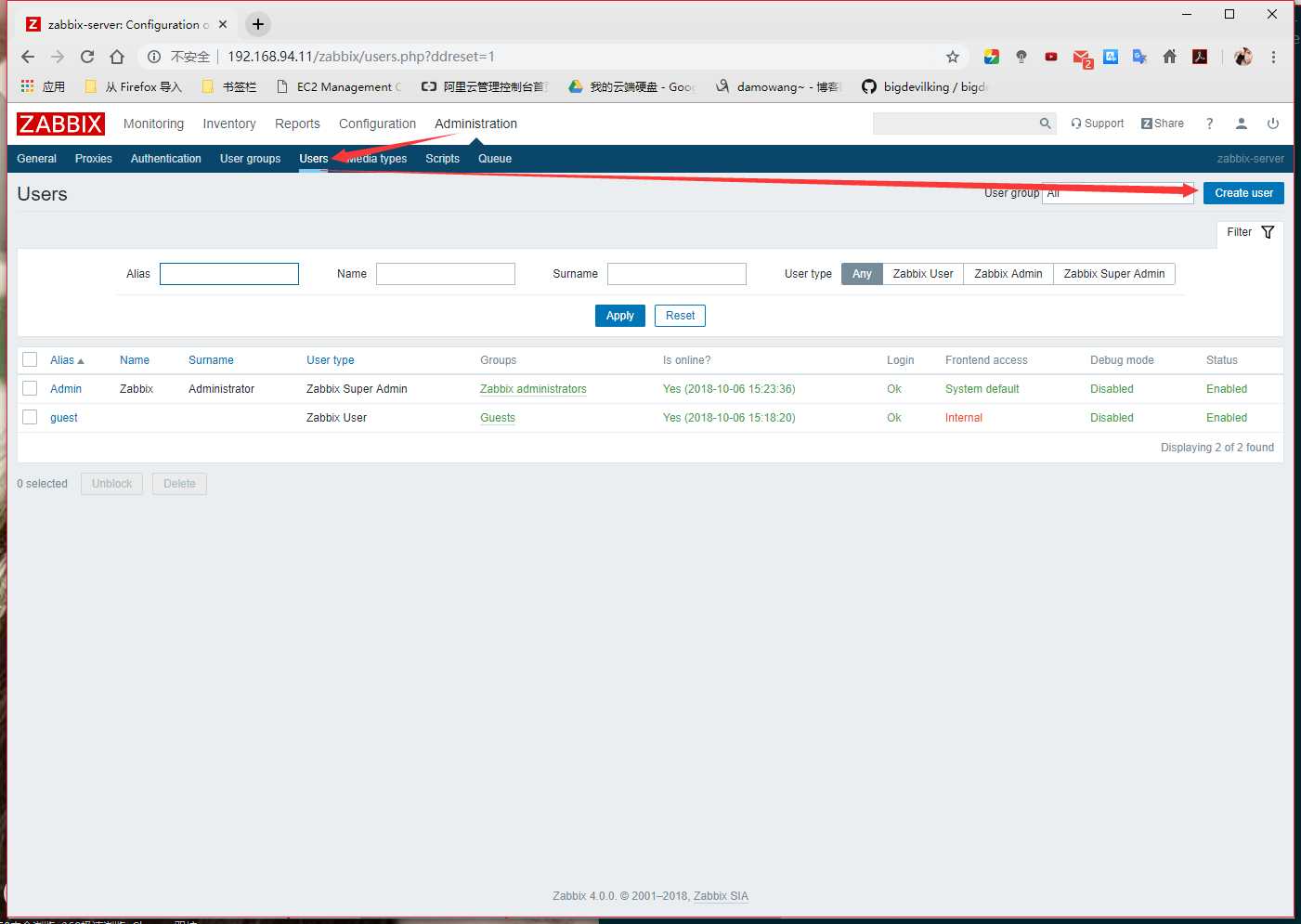View site information icon in address bar
The width and height of the screenshot is (1301, 924).
pos(154,57)
